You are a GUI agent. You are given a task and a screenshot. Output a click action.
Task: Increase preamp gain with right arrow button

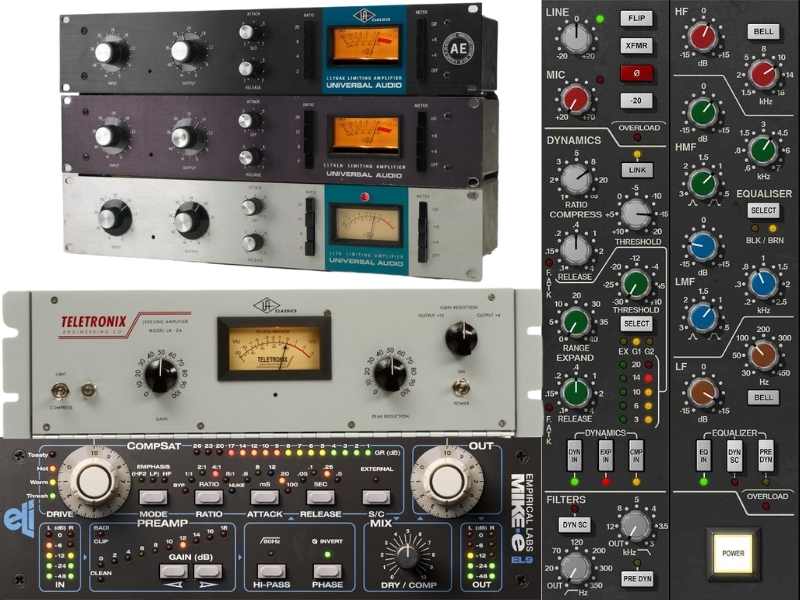click(x=208, y=571)
